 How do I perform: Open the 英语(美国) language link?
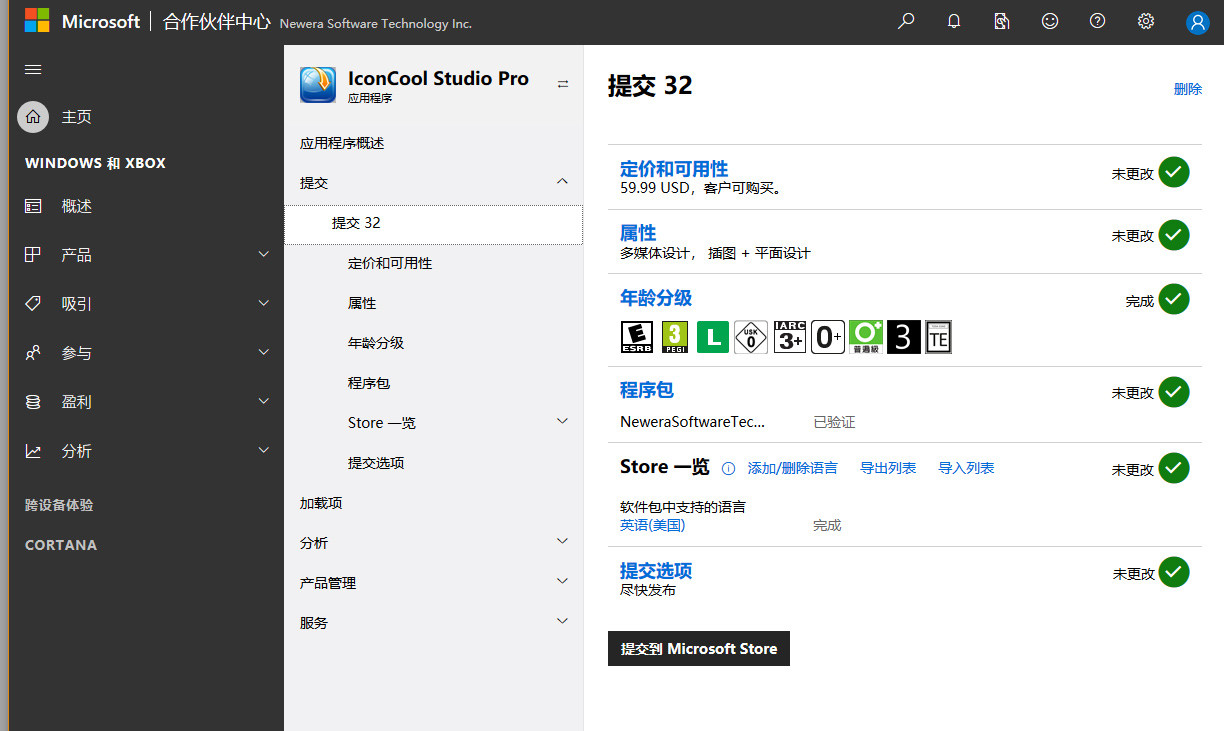(652, 525)
